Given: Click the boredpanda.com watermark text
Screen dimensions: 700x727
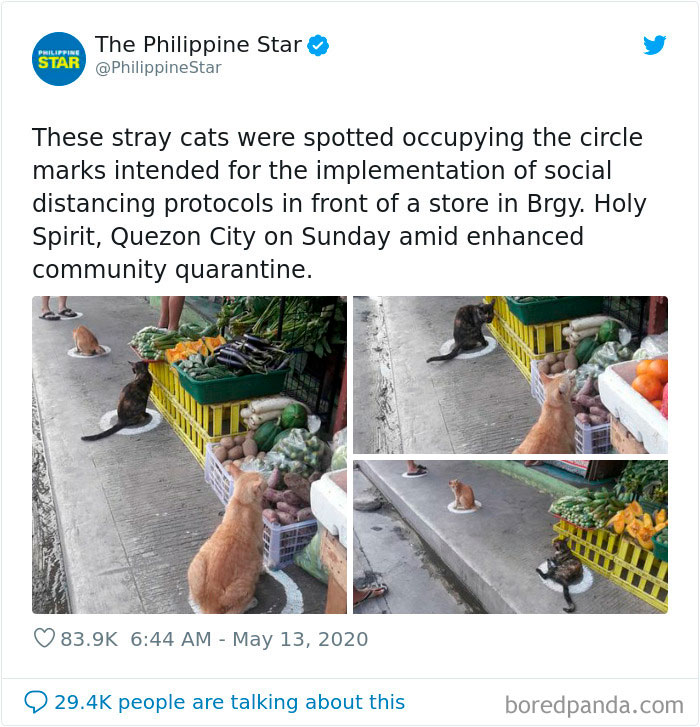Looking at the screenshot, I should pyautogui.click(x=594, y=705).
